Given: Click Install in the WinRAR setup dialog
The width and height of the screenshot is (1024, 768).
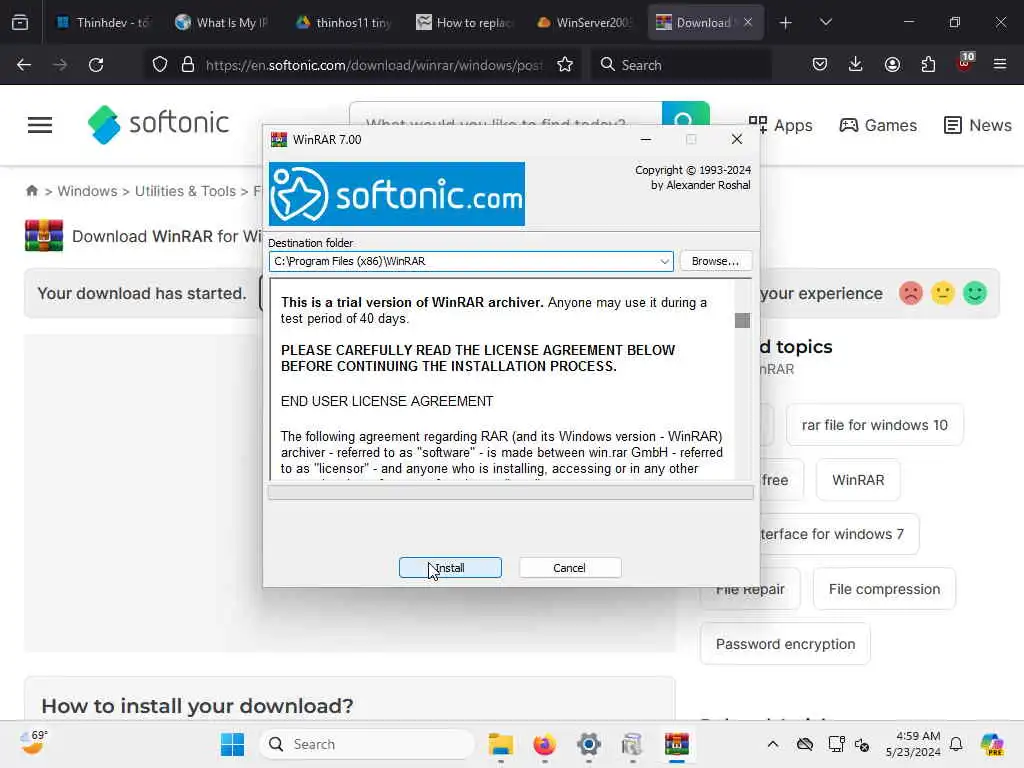Looking at the screenshot, I should click(450, 568).
